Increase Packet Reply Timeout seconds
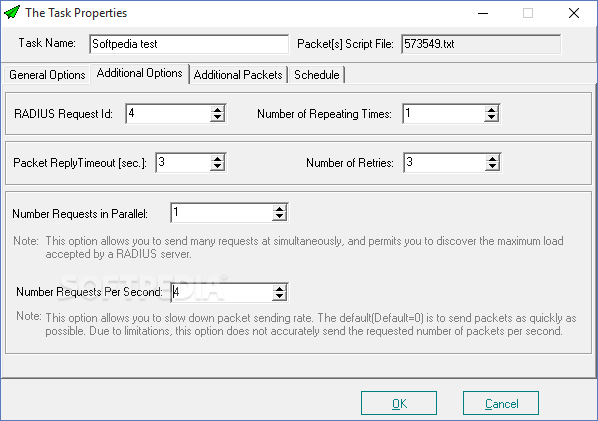This screenshot has width=598, height=421. click(217, 158)
